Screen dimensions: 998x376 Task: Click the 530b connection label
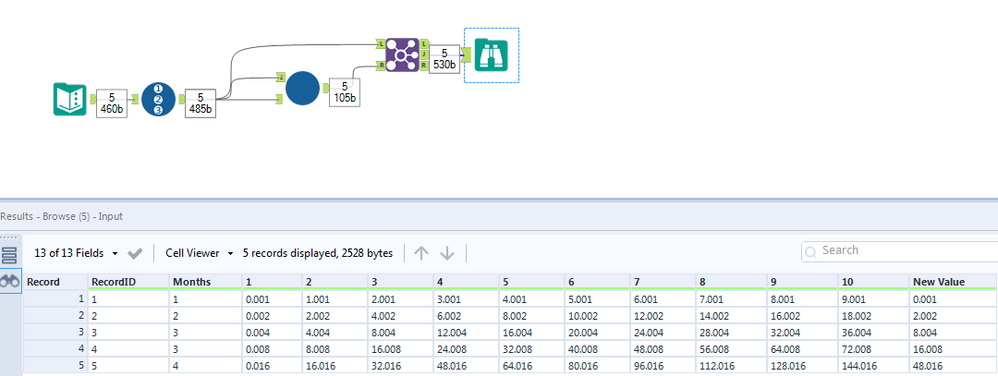444,59
